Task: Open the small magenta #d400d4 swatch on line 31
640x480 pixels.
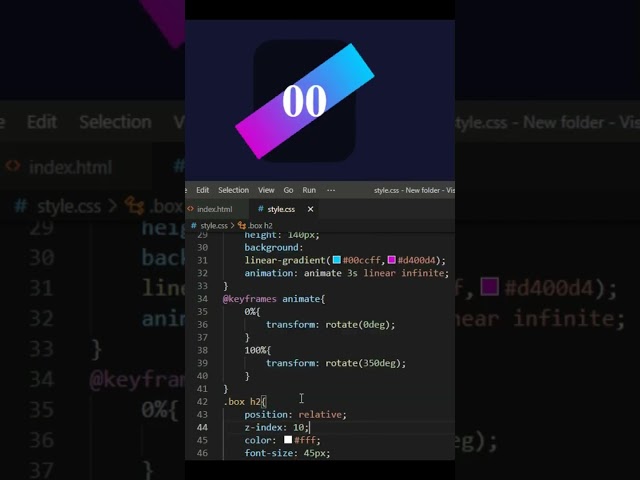Action: point(391,260)
